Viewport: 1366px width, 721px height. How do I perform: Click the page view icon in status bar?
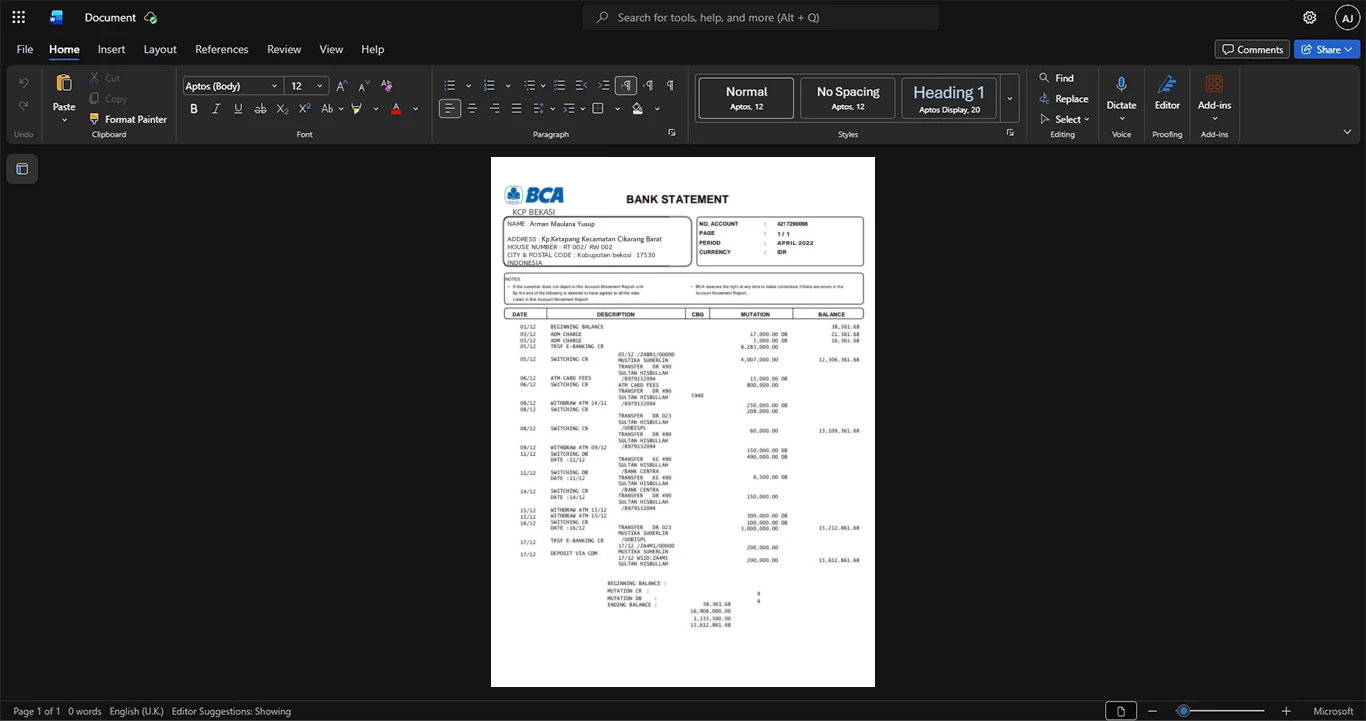1121,711
